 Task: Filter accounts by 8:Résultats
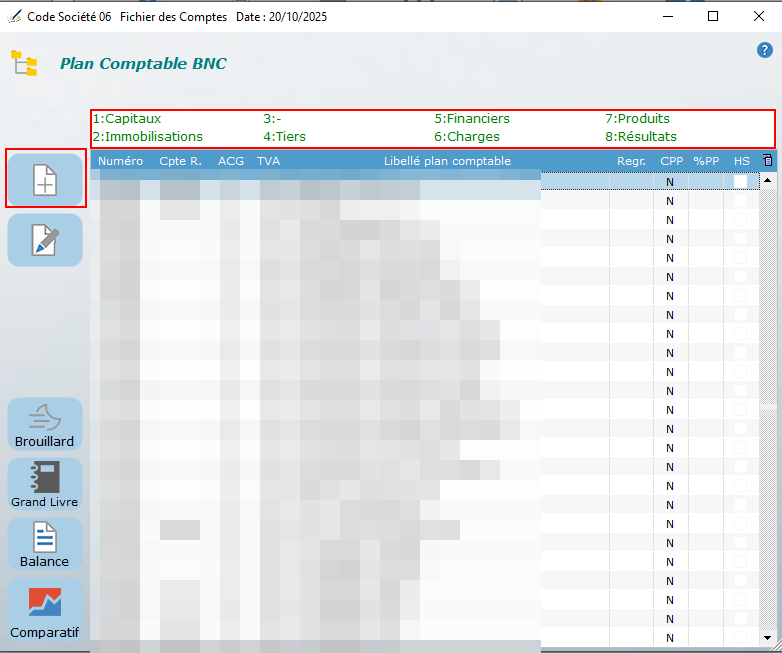click(641, 137)
